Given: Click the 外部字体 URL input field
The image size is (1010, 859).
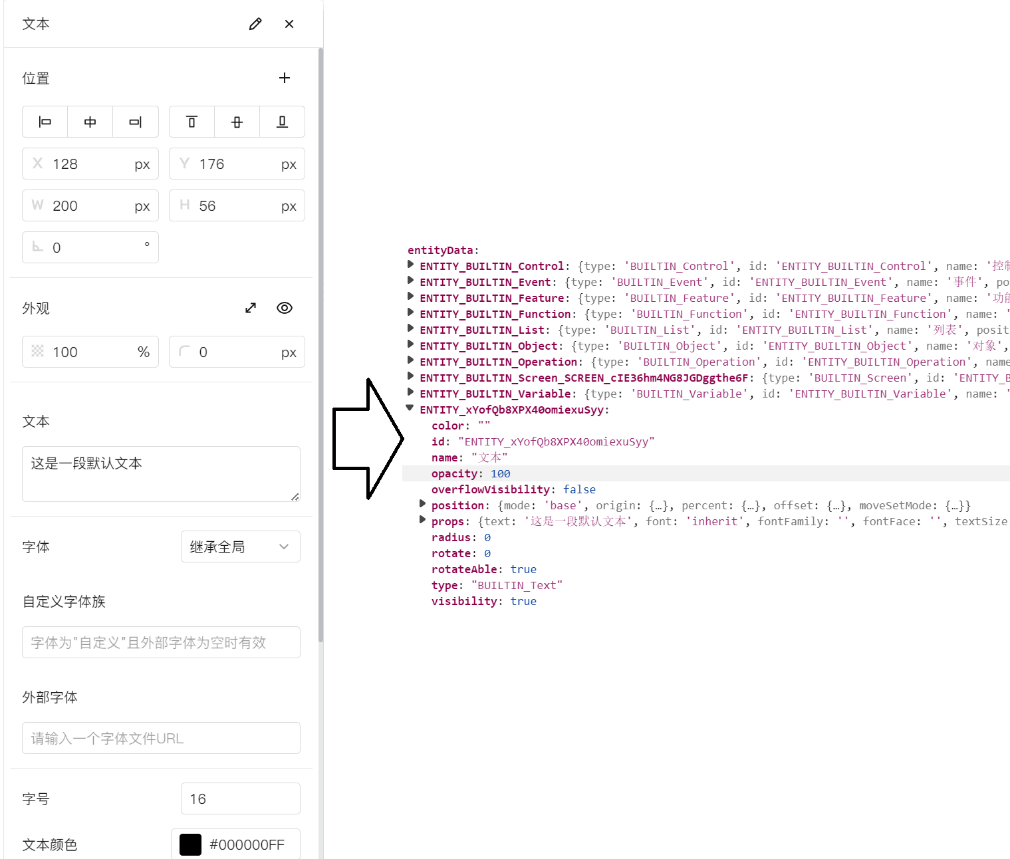Looking at the screenshot, I should [161, 738].
